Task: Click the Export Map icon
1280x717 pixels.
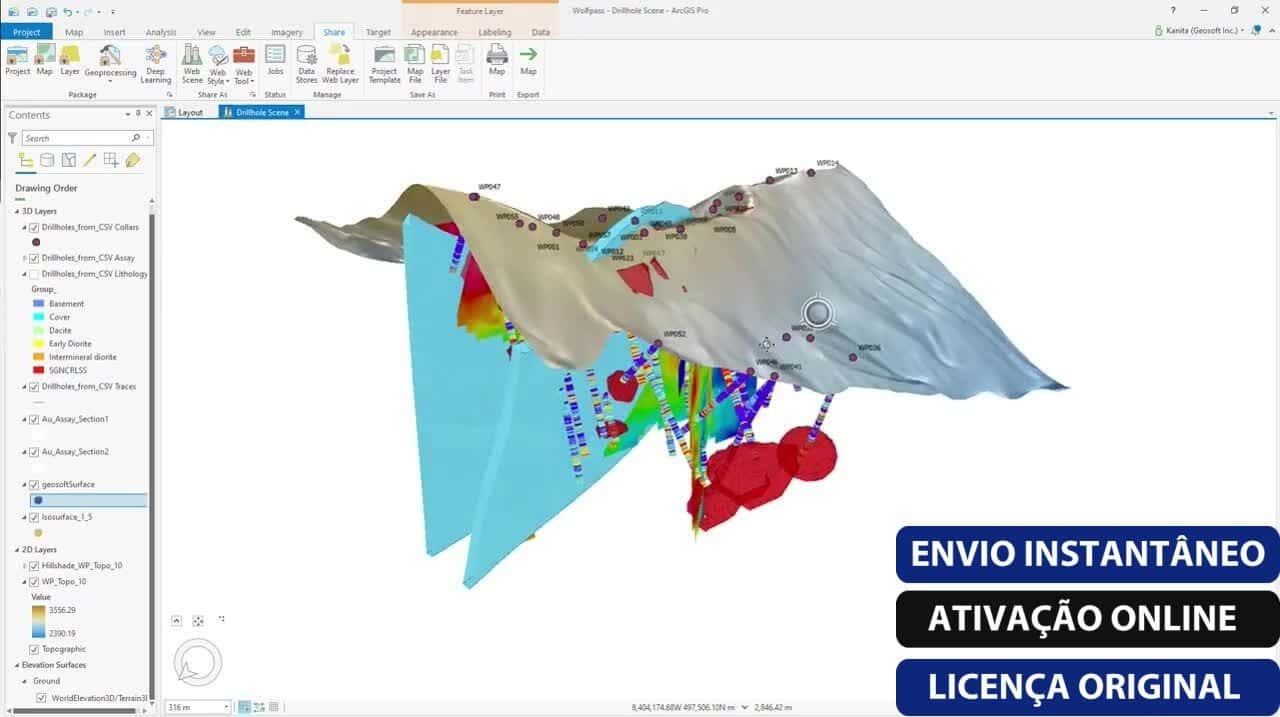Action: click(528, 60)
